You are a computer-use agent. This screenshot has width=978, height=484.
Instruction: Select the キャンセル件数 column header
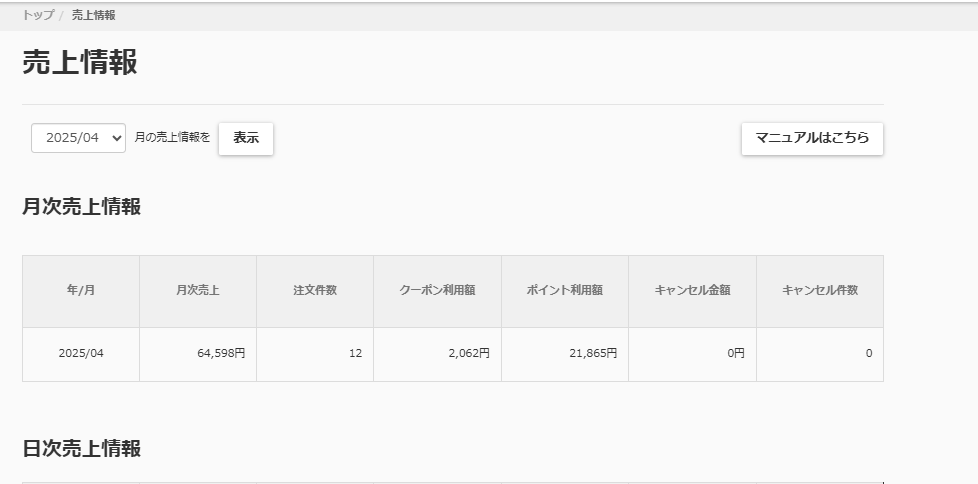820,291
